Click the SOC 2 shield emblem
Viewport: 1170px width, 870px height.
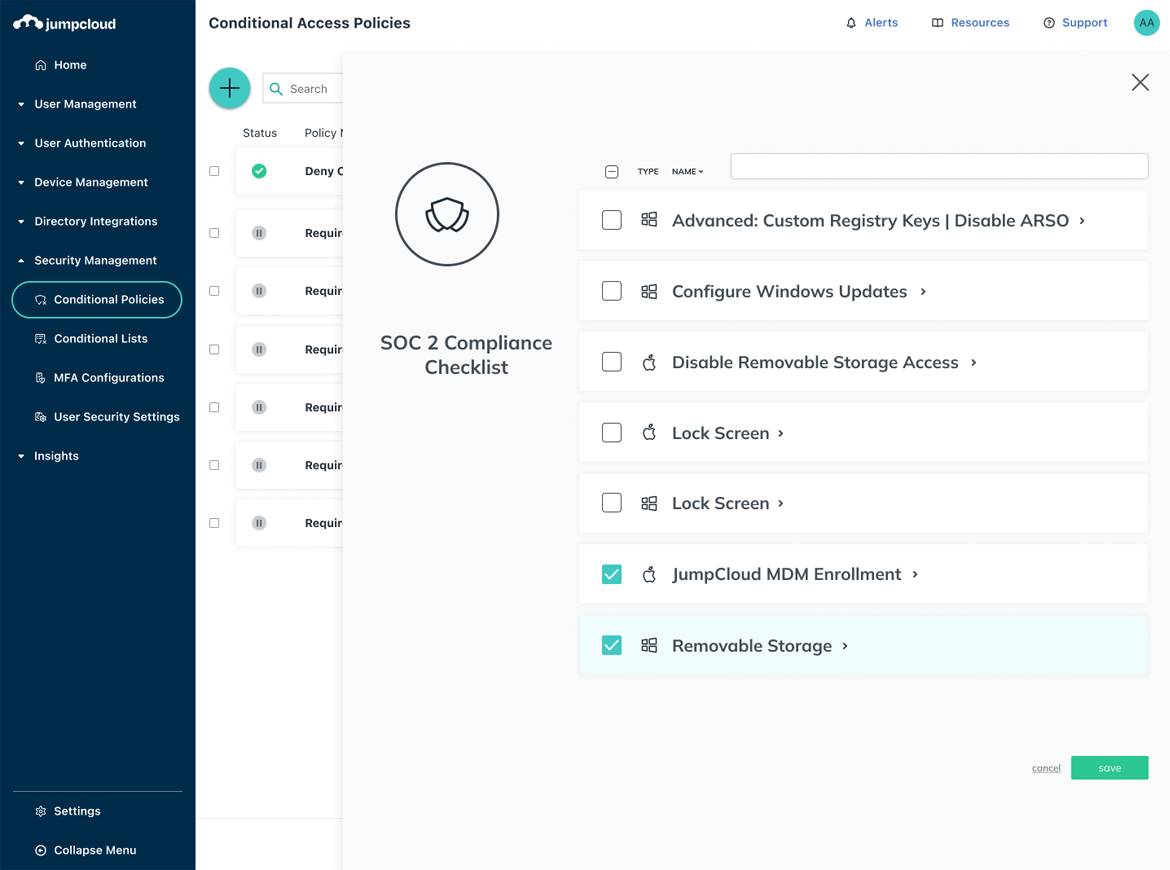click(x=447, y=214)
